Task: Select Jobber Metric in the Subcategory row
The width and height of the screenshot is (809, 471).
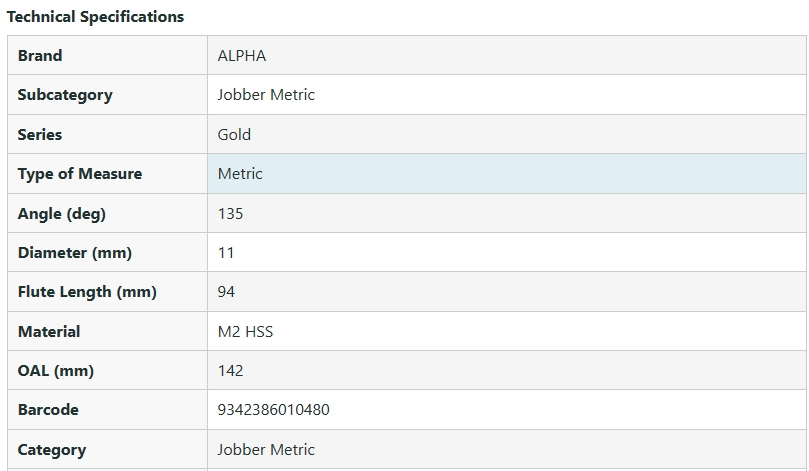Action: 266,95
